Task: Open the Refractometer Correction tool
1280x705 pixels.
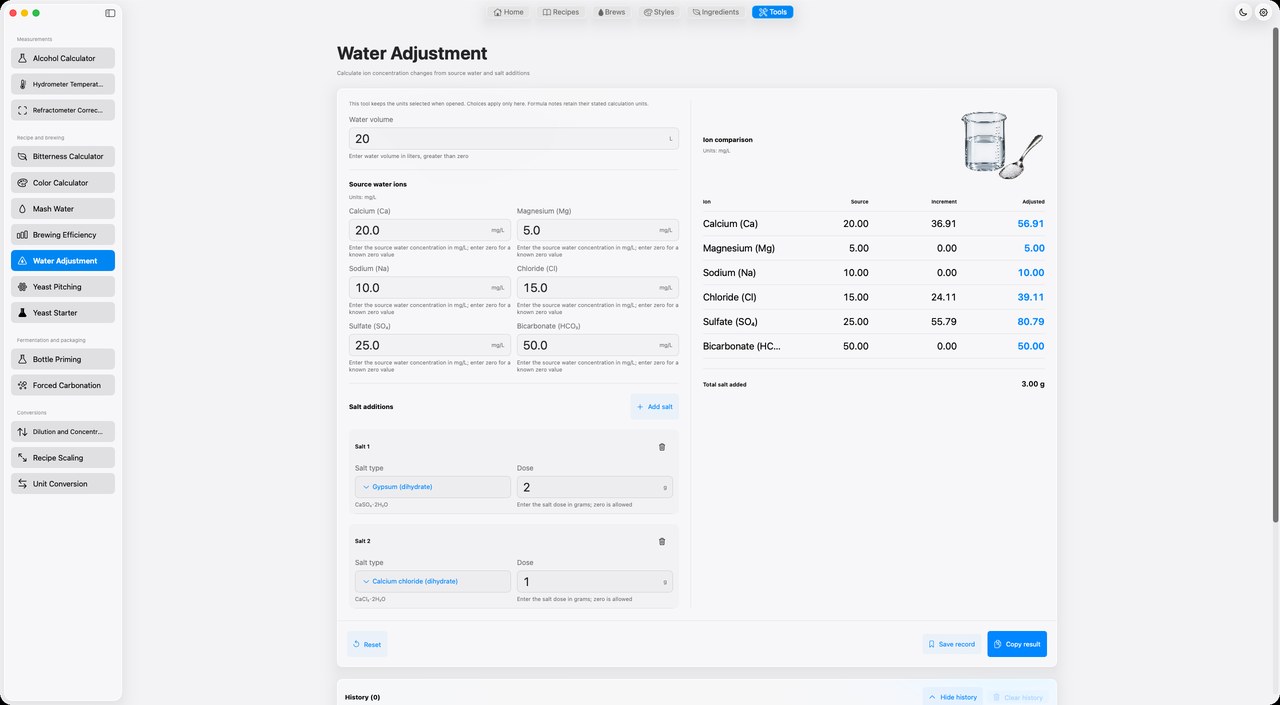Action: tap(63, 110)
